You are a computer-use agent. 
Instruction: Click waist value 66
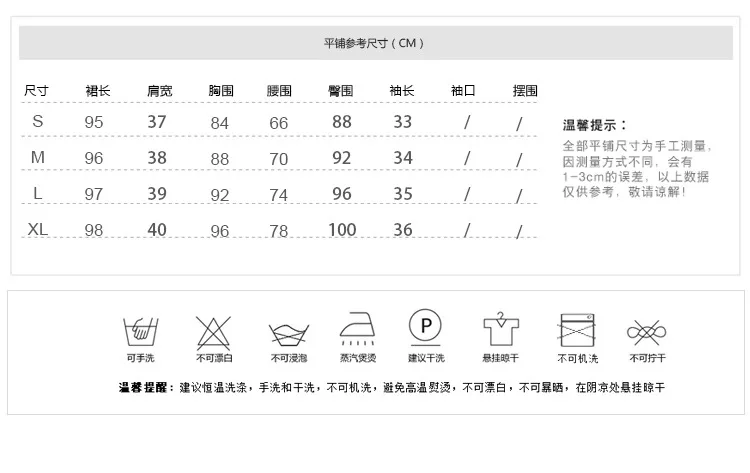pos(278,123)
